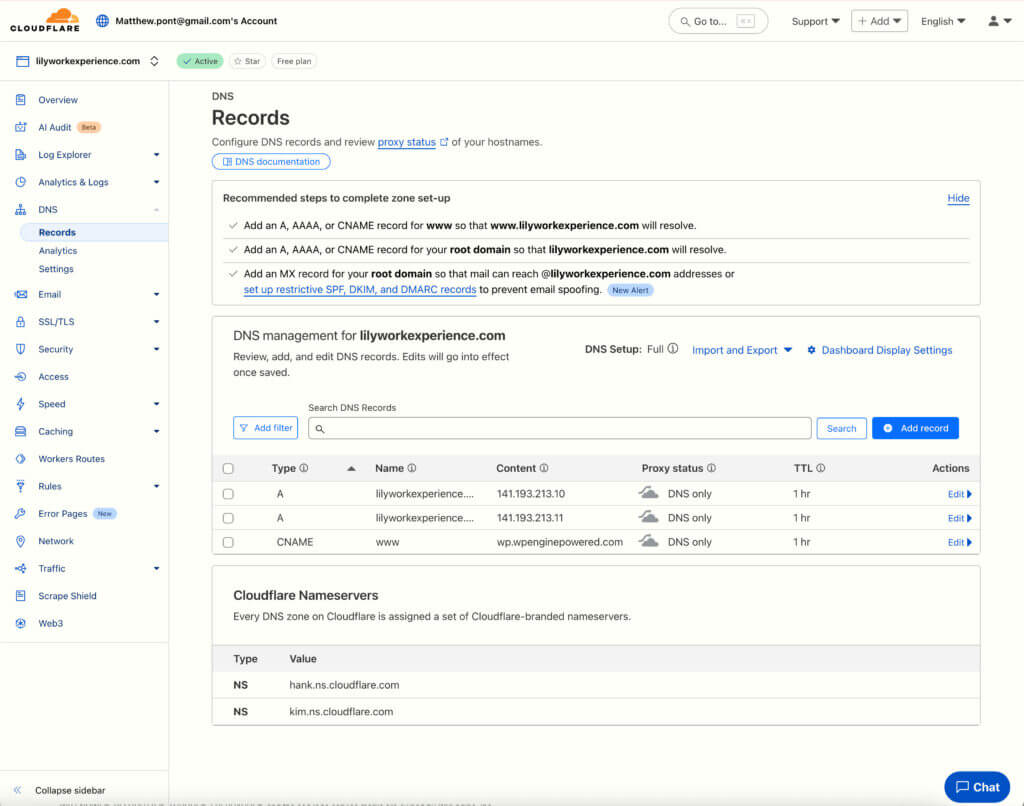Click the globe icon beside account name
Image resolution: width=1024 pixels, height=806 pixels.
(x=103, y=21)
